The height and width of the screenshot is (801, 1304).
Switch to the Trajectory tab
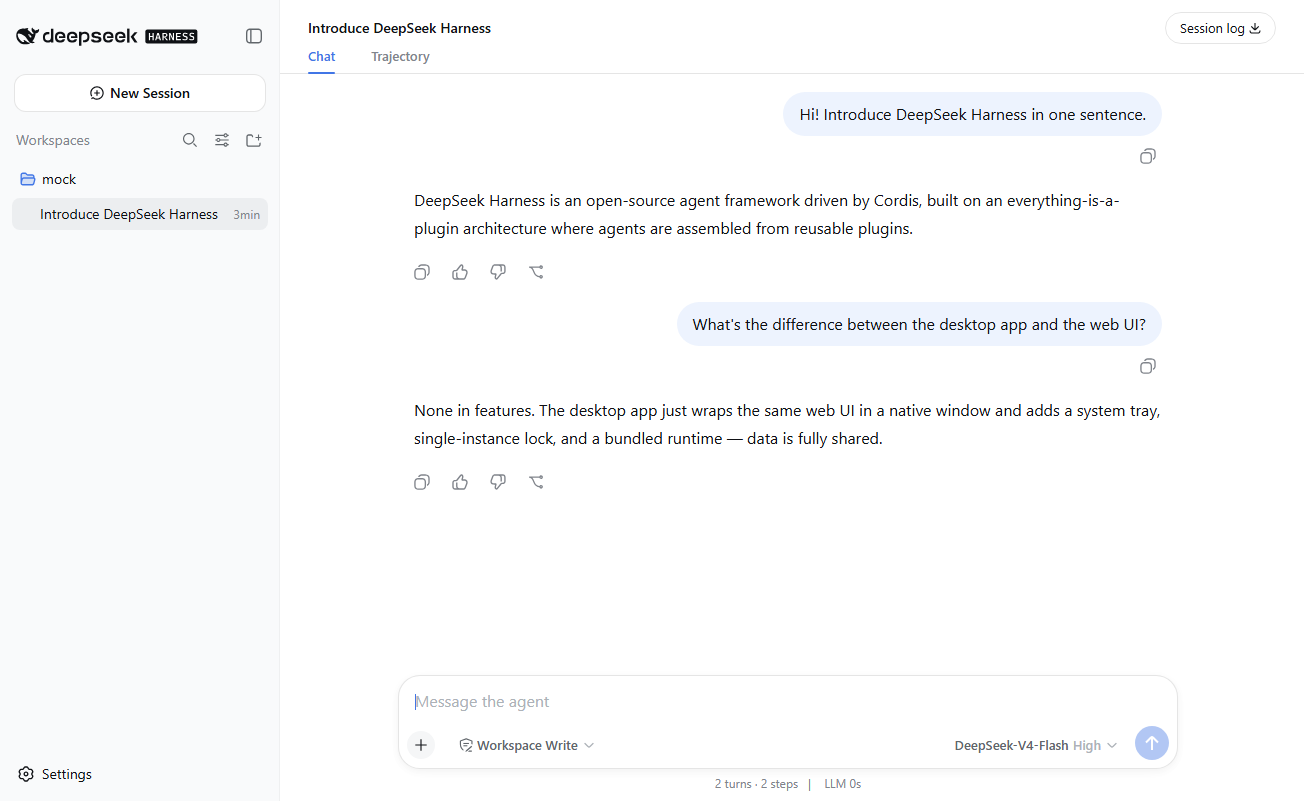click(x=400, y=57)
